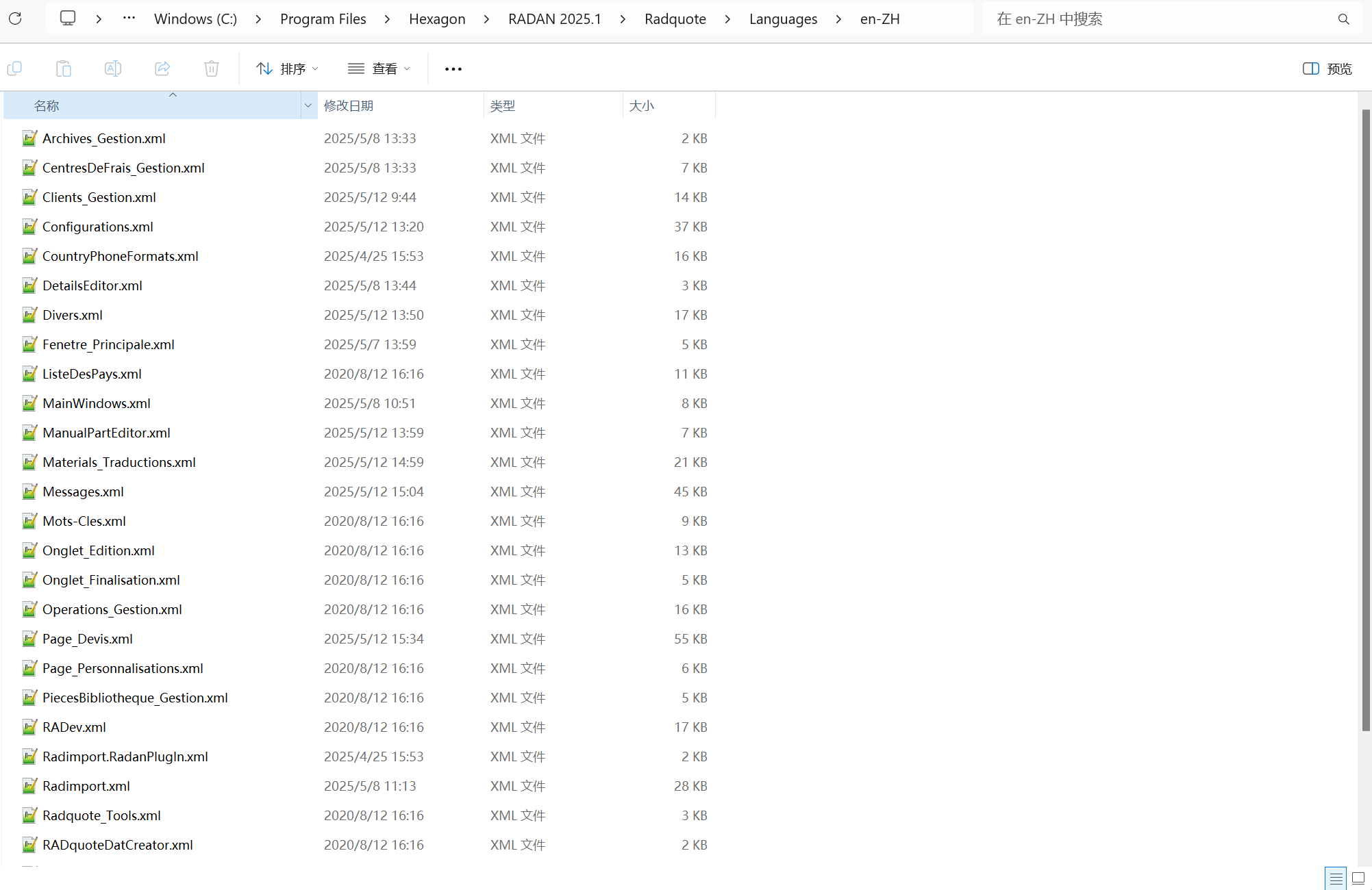Switch to large thumbnails view layout
The image size is (1372, 890).
tap(1358, 878)
